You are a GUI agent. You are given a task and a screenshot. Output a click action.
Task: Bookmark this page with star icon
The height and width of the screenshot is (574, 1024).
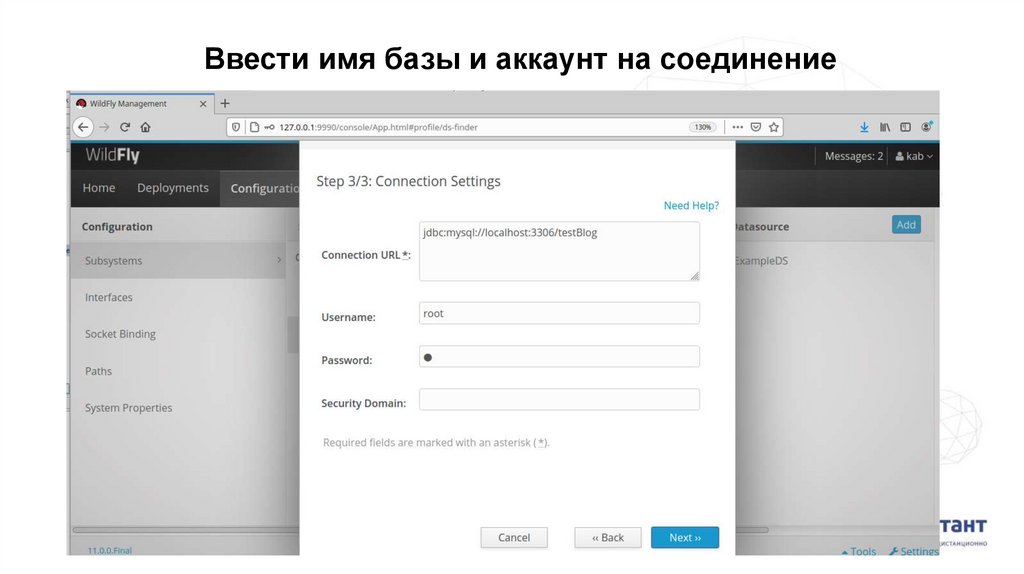[774, 127]
